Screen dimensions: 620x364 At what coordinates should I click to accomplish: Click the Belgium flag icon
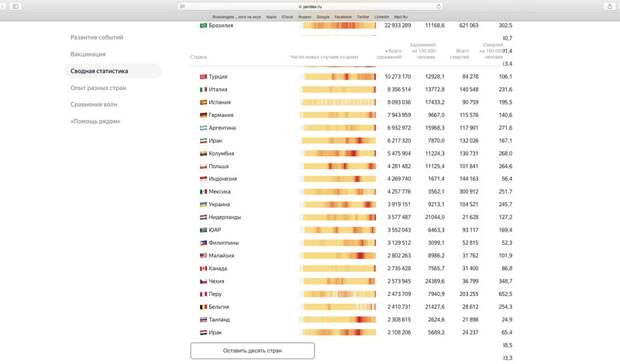click(203, 307)
